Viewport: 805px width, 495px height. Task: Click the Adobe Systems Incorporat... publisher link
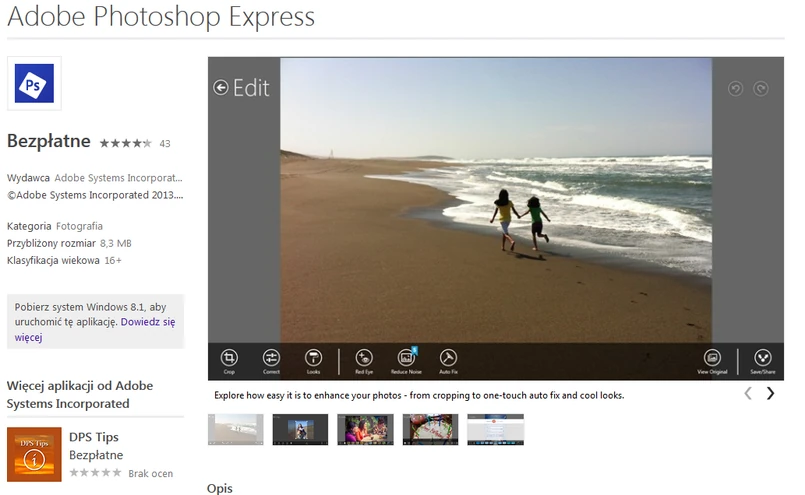point(118,178)
